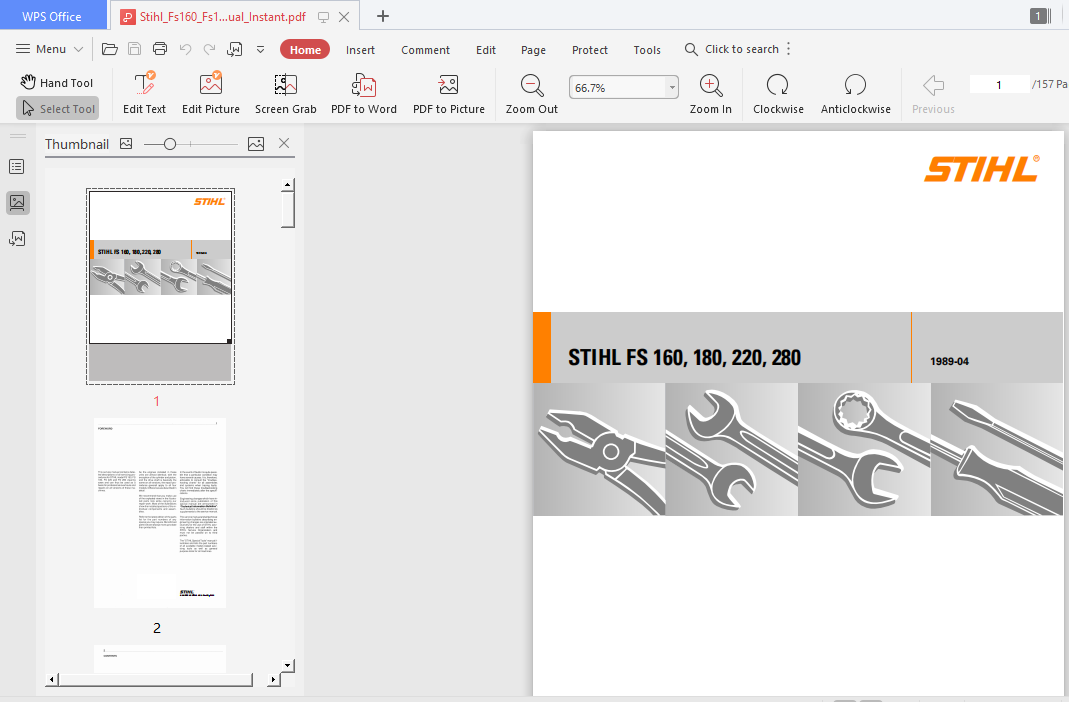The image size is (1069, 702).
Task: Open the Edit tab
Action: [x=485, y=50]
